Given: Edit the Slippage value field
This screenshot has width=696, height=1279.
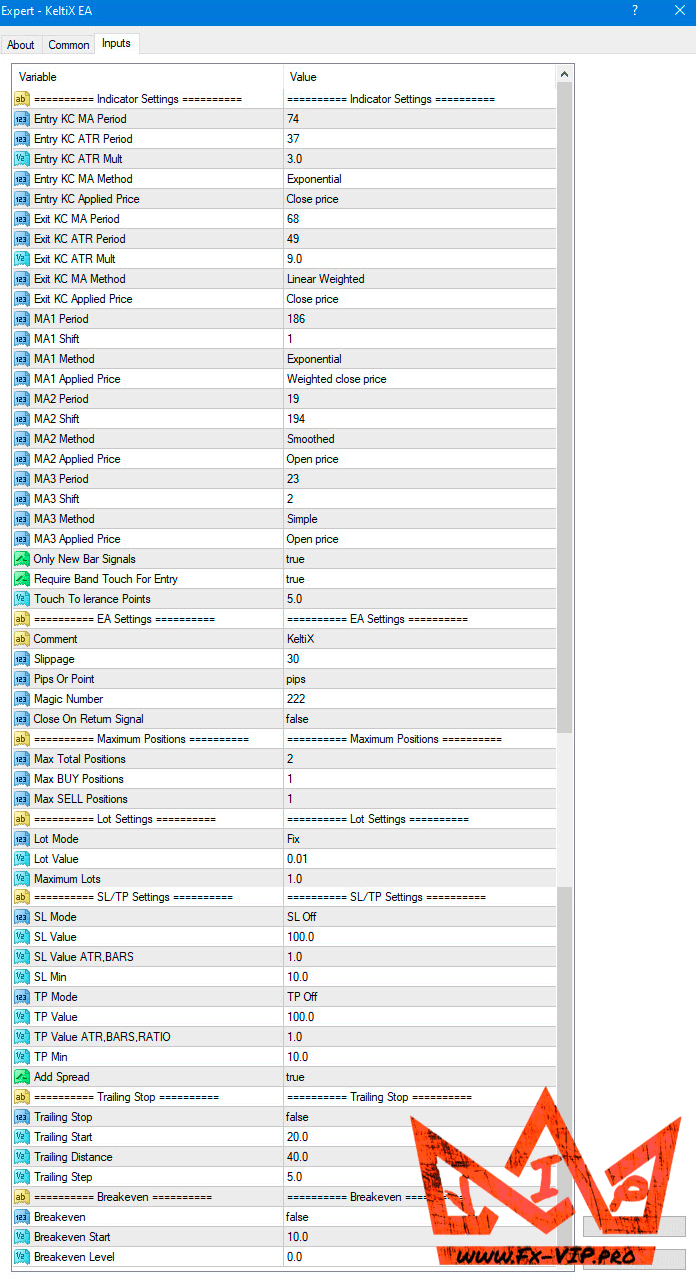Looking at the screenshot, I should coord(418,659).
